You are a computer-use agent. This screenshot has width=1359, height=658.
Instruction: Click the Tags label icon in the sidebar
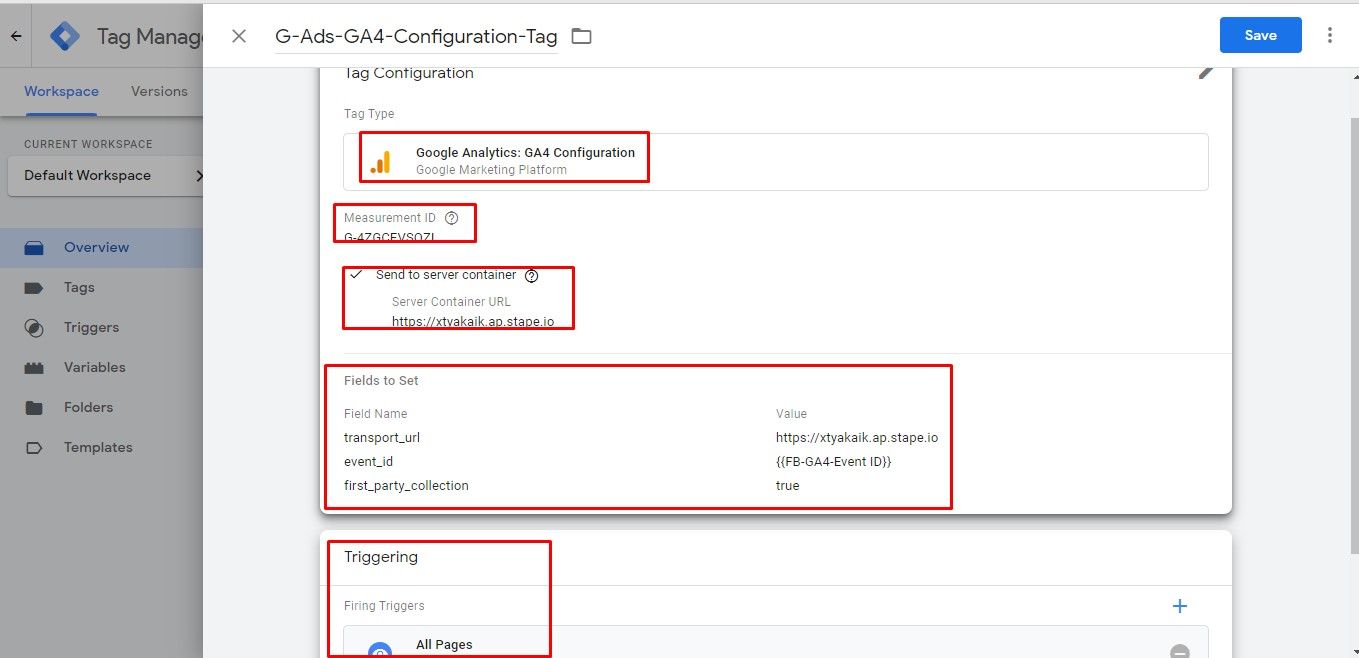35,288
